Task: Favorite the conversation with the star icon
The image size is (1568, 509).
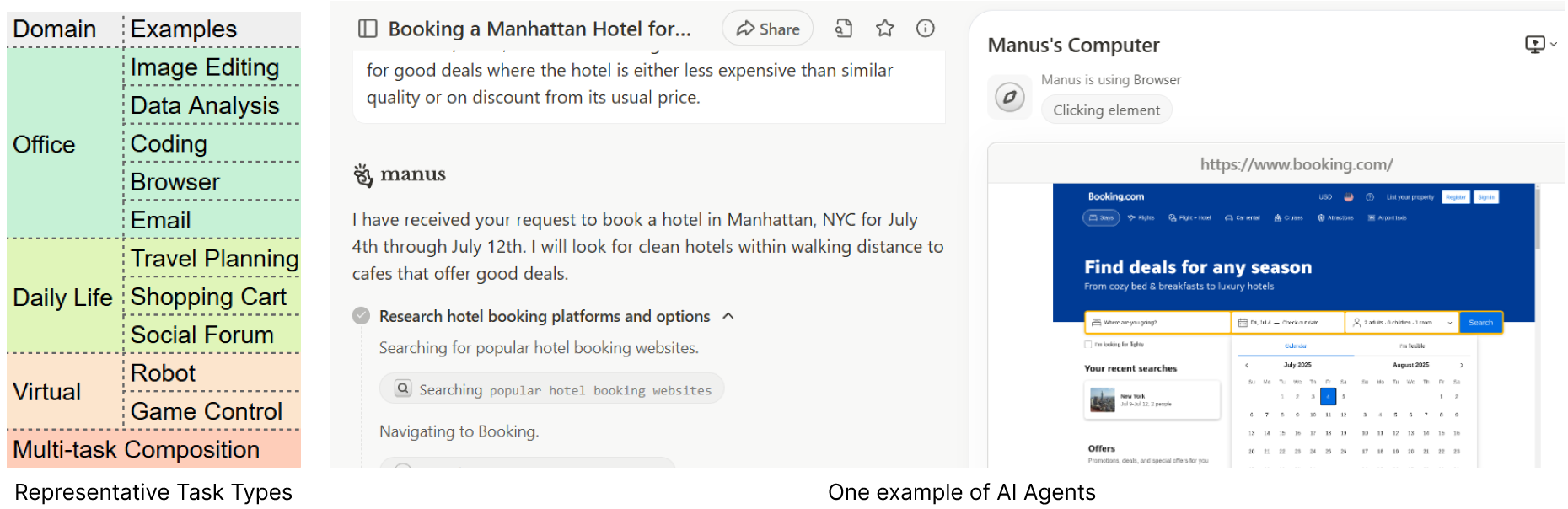Action: (885, 29)
